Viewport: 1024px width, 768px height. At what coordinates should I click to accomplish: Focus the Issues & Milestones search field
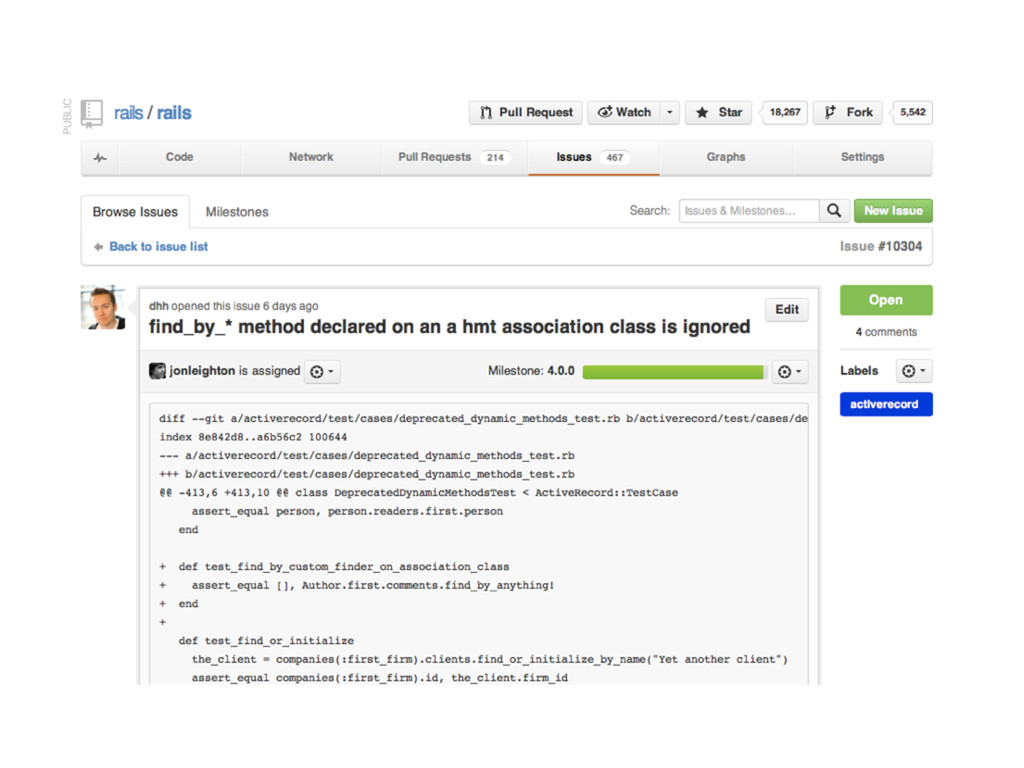(748, 211)
